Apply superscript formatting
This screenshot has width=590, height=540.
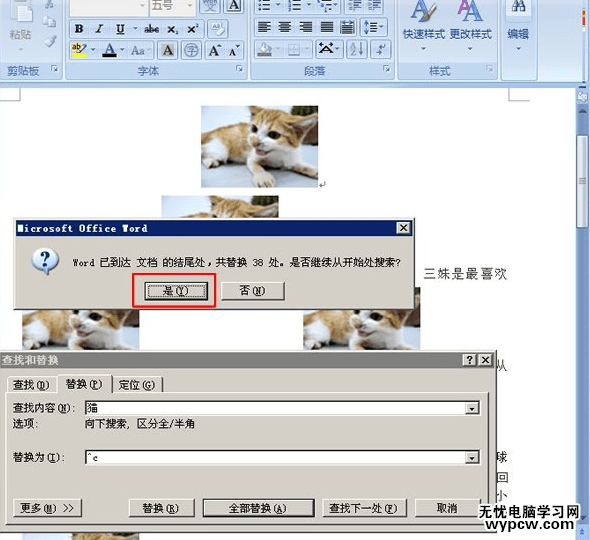(x=193, y=29)
